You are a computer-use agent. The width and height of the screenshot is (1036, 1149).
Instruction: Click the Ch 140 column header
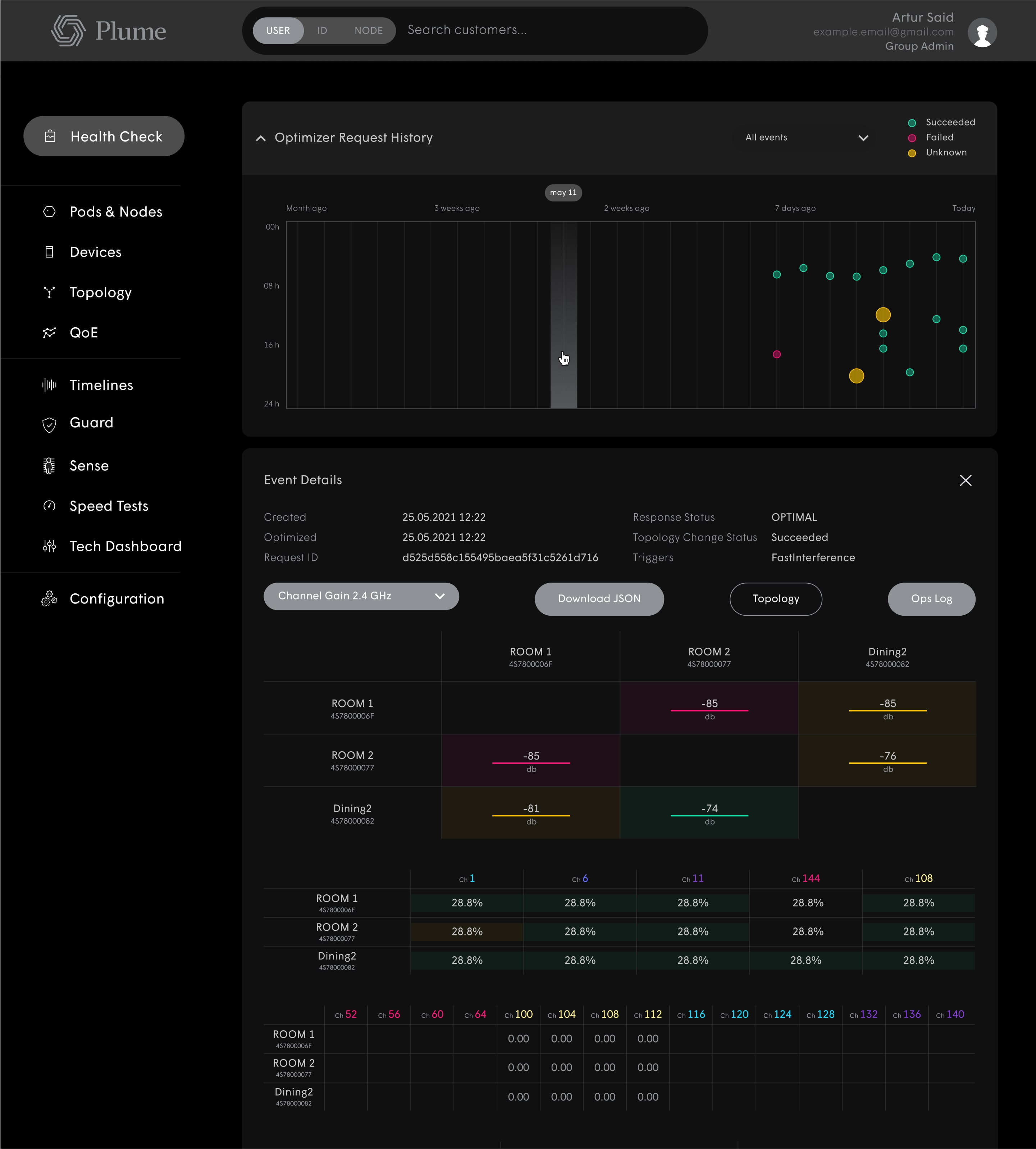point(950,1015)
